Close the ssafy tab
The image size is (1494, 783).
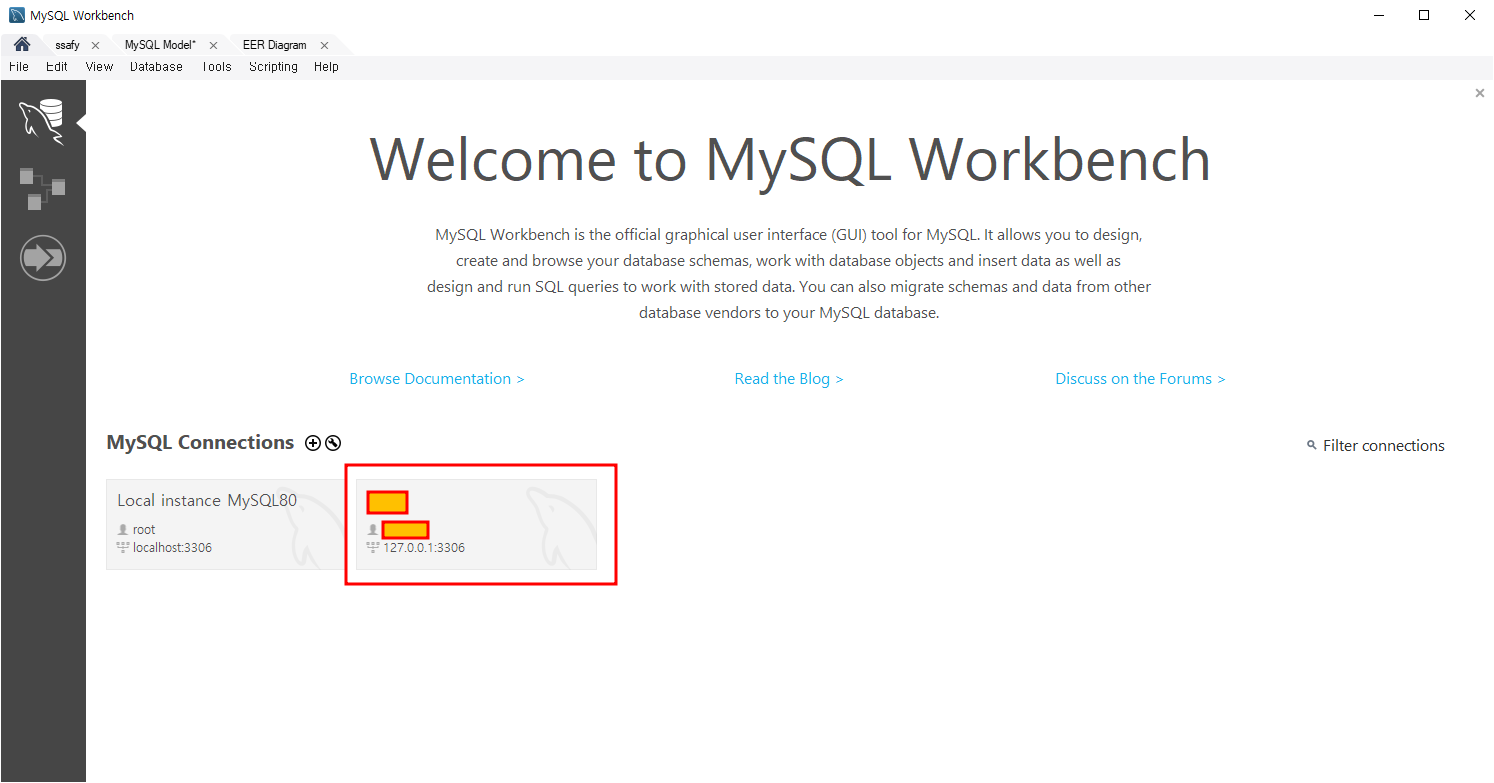coord(96,45)
